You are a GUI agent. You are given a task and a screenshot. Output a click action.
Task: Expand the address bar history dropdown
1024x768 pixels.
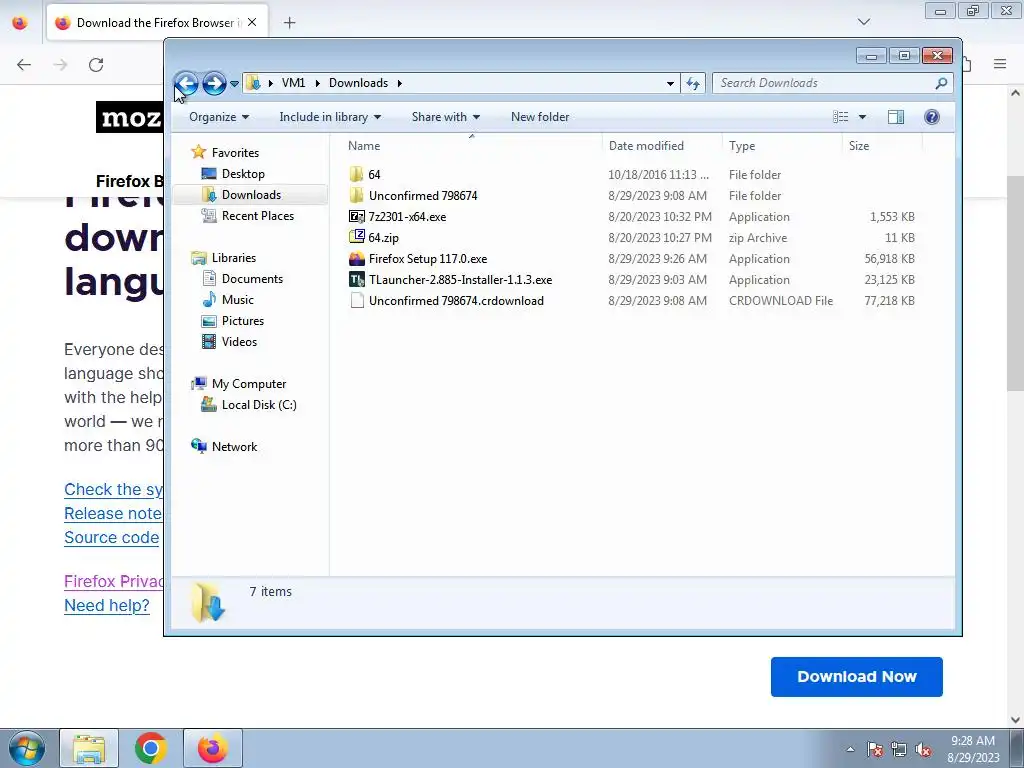click(x=670, y=83)
